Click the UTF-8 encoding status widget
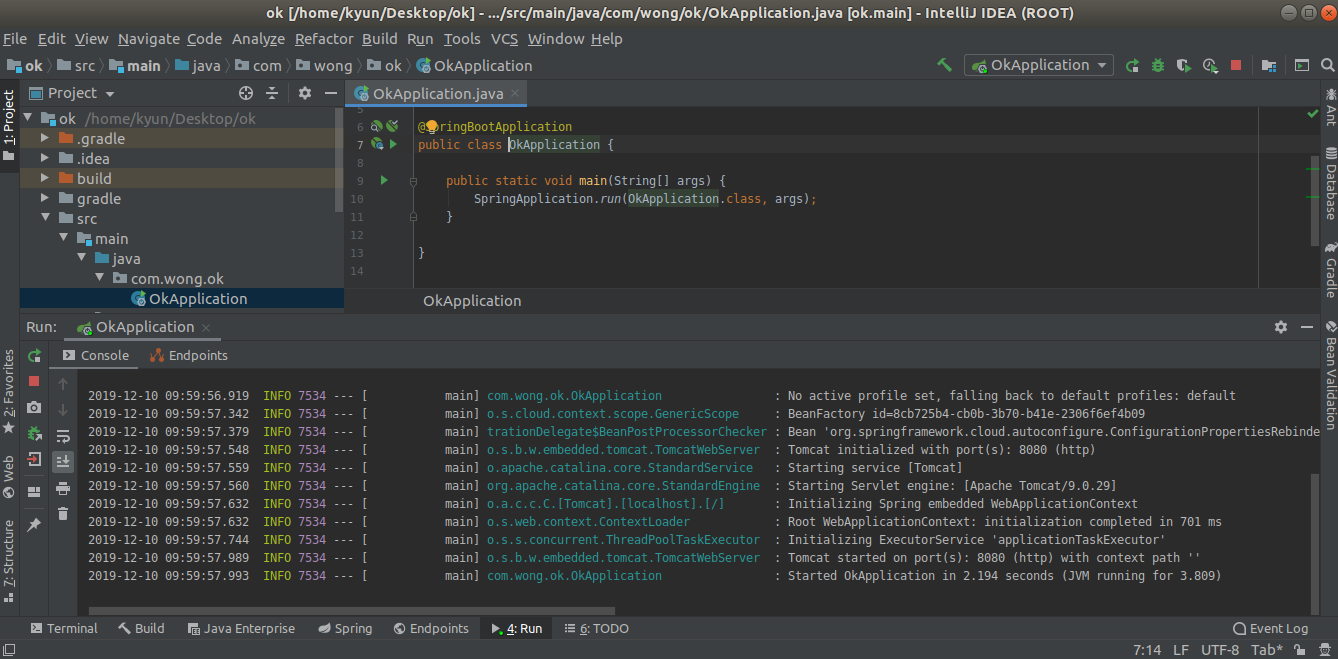The image size is (1338, 659). pyautogui.click(x=1220, y=650)
